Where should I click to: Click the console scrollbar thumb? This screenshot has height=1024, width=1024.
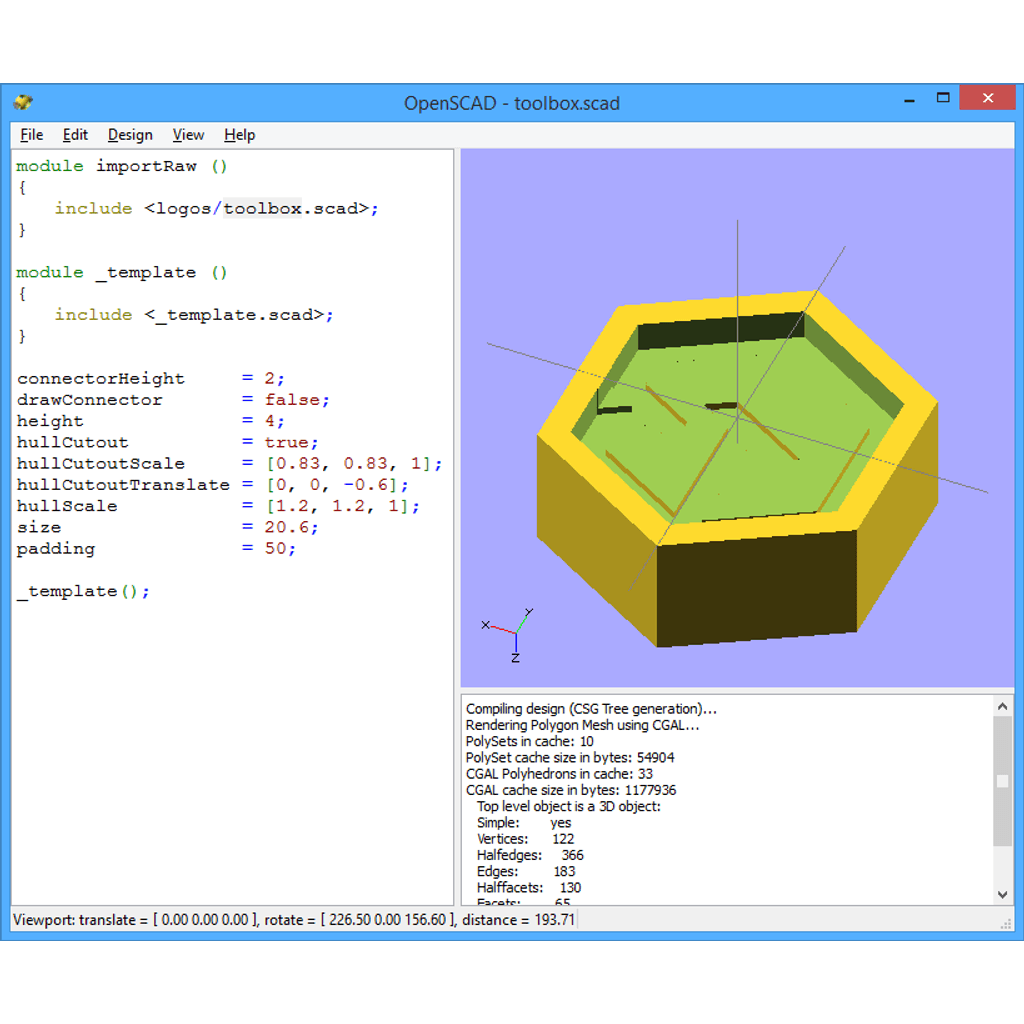click(x=1002, y=781)
